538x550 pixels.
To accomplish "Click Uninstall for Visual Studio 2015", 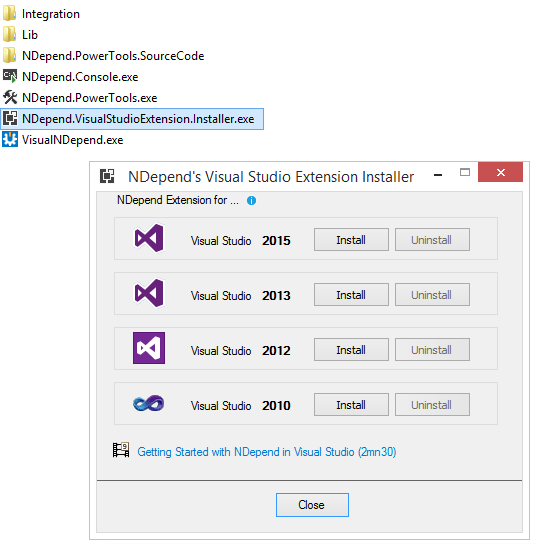I will click(x=432, y=240).
